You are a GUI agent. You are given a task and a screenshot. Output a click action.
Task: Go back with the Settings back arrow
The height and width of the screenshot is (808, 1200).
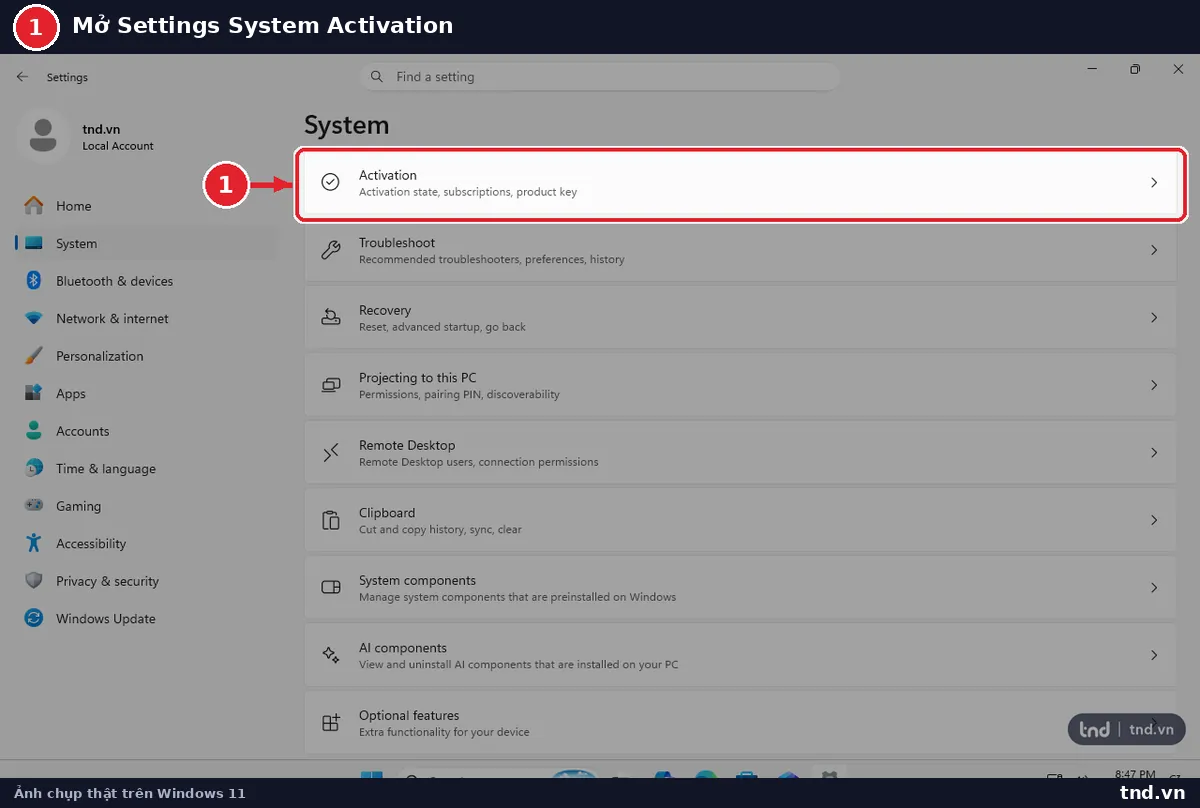[x=22, y=77]
